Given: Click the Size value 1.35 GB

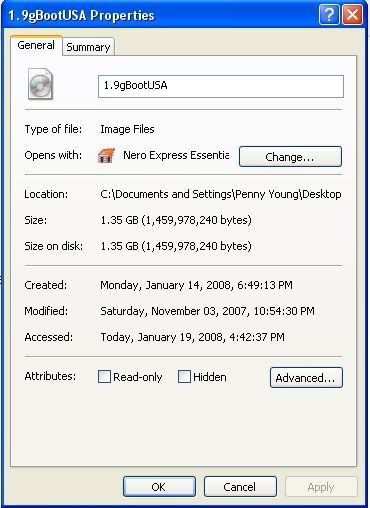Looking at the screenshot, I should click(x=176, y=220).
